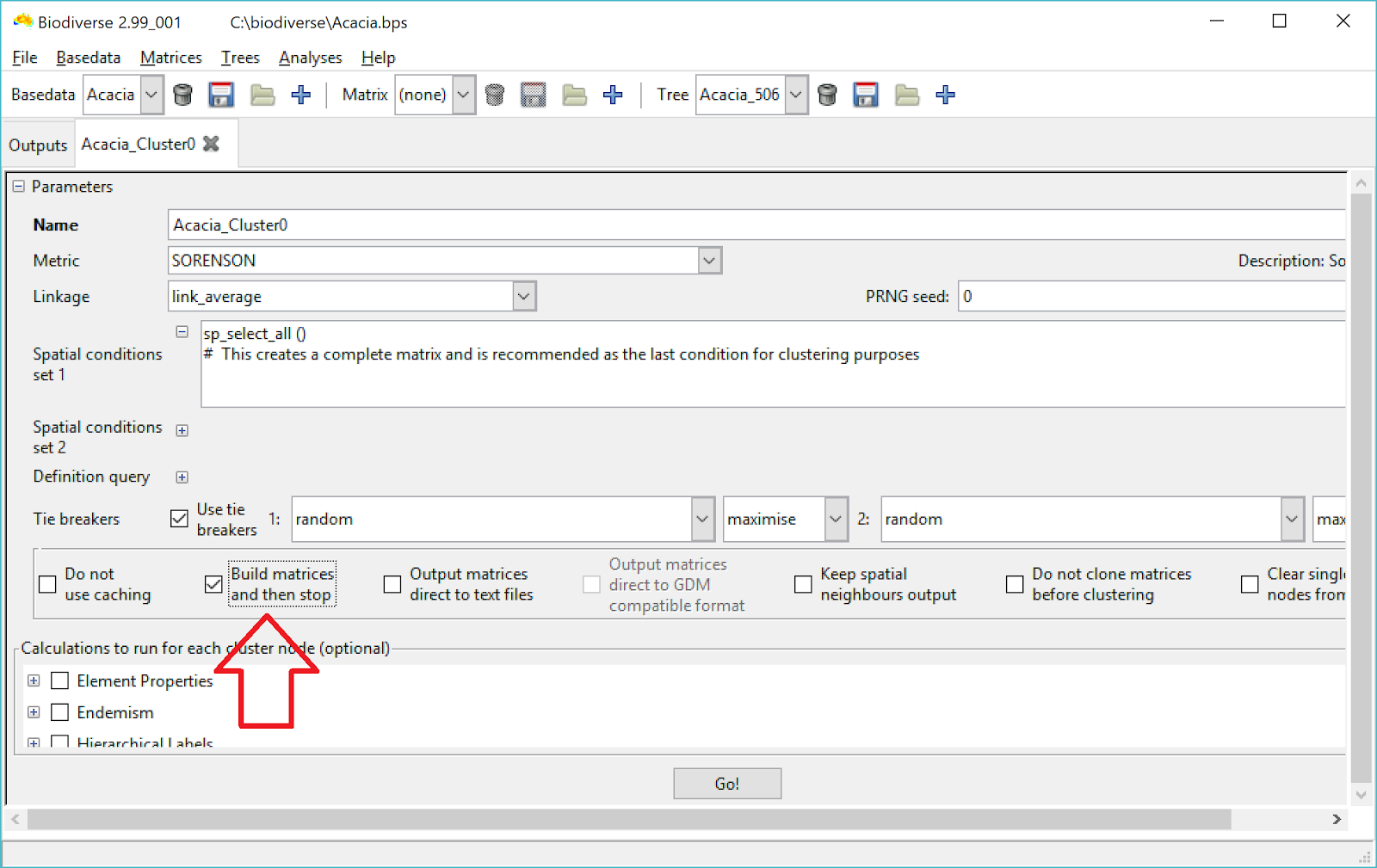Click the PRNG seed input field
The width and height of the screenshot is (1377, 868).
tap(1119, 296)
